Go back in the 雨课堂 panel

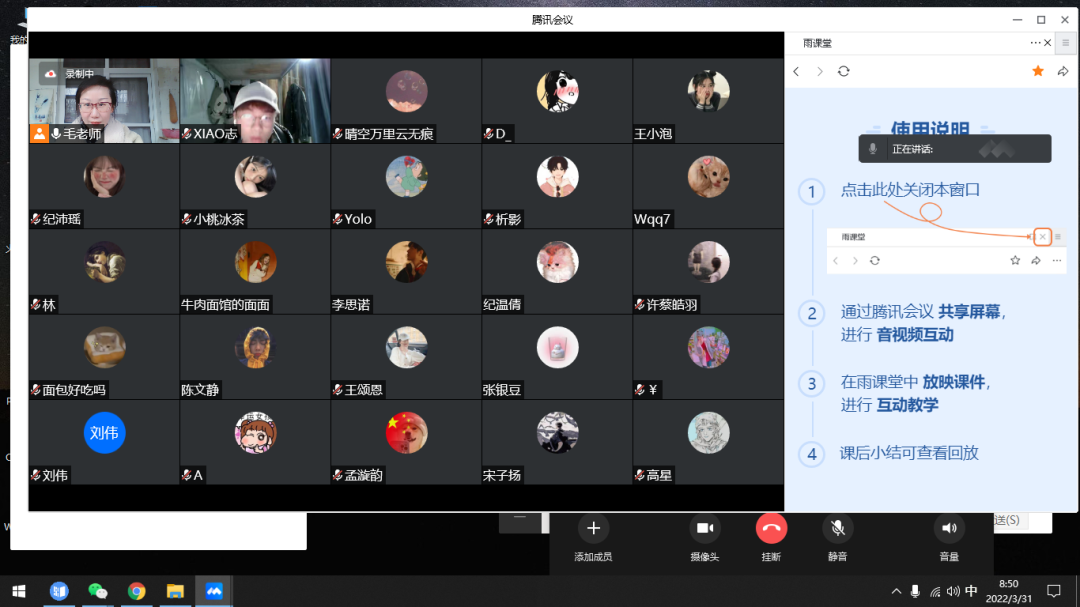coord(796,72)
